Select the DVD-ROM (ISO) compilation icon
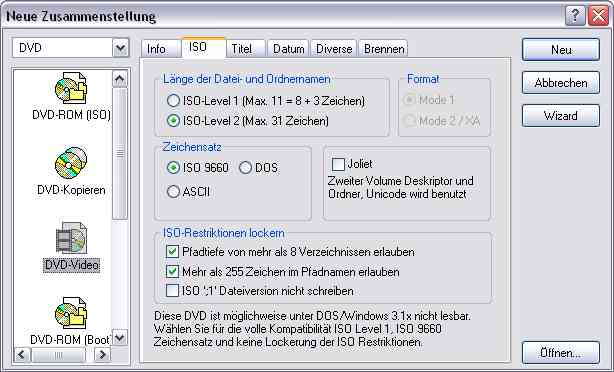The image size is (614, 372). [x=71, y=88]
